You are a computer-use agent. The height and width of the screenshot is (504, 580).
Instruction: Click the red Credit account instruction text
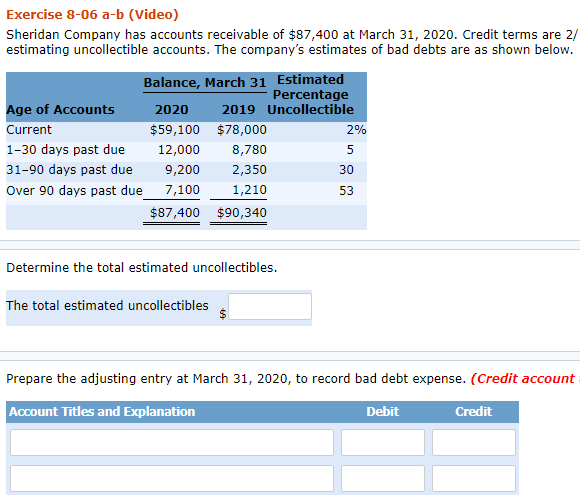525,379
